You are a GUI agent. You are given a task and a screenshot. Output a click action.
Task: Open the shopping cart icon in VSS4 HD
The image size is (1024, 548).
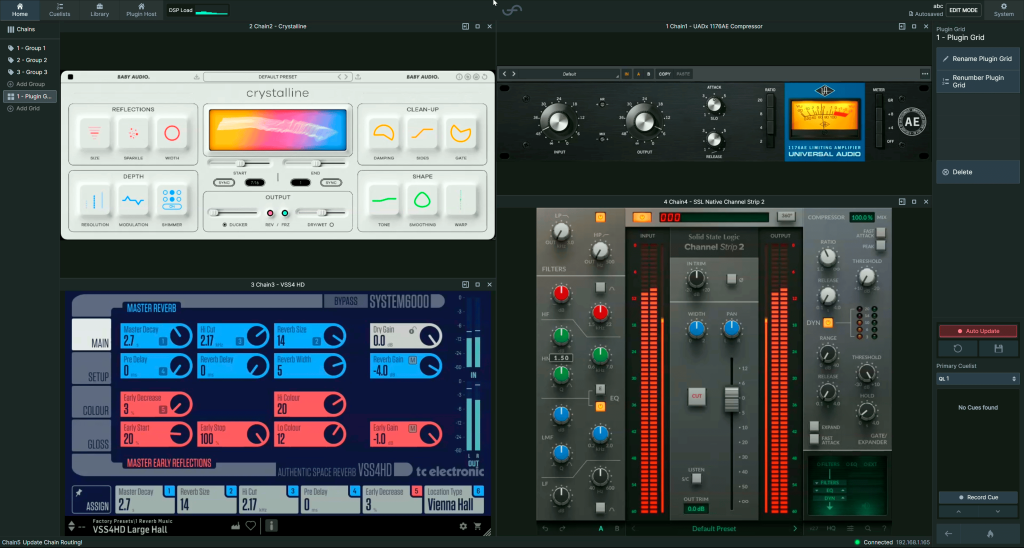pyautogui.click(x=477, y=526)
